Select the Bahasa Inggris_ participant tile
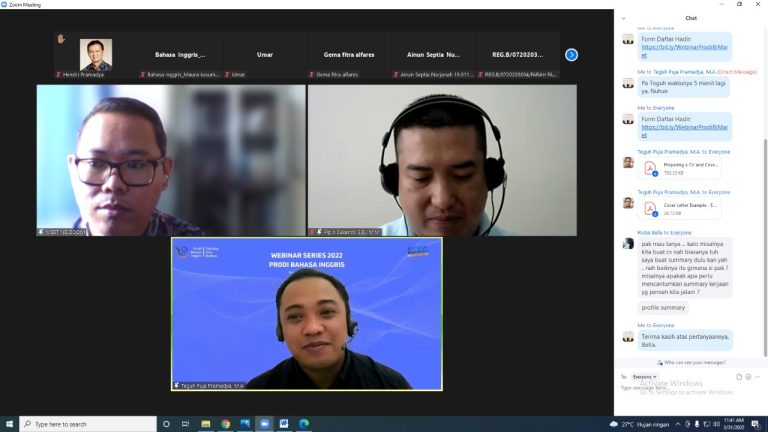This screenshot has height=432, width=768. [x=180, y=55]
